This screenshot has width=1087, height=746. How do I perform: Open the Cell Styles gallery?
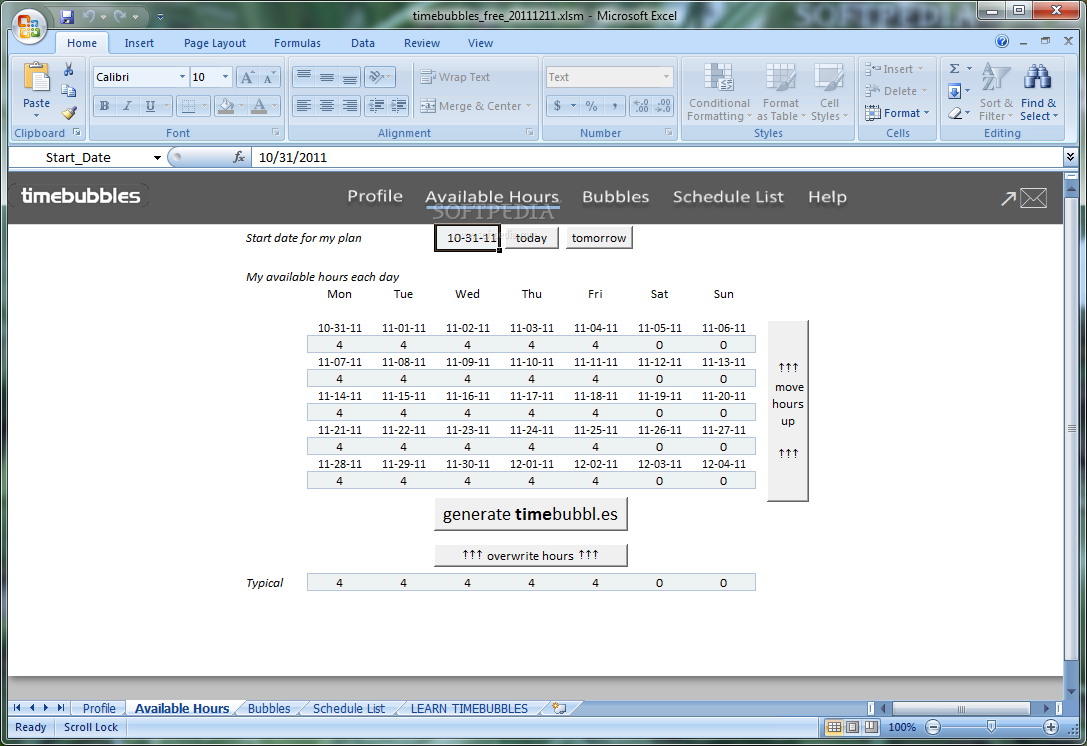(829, 92)
